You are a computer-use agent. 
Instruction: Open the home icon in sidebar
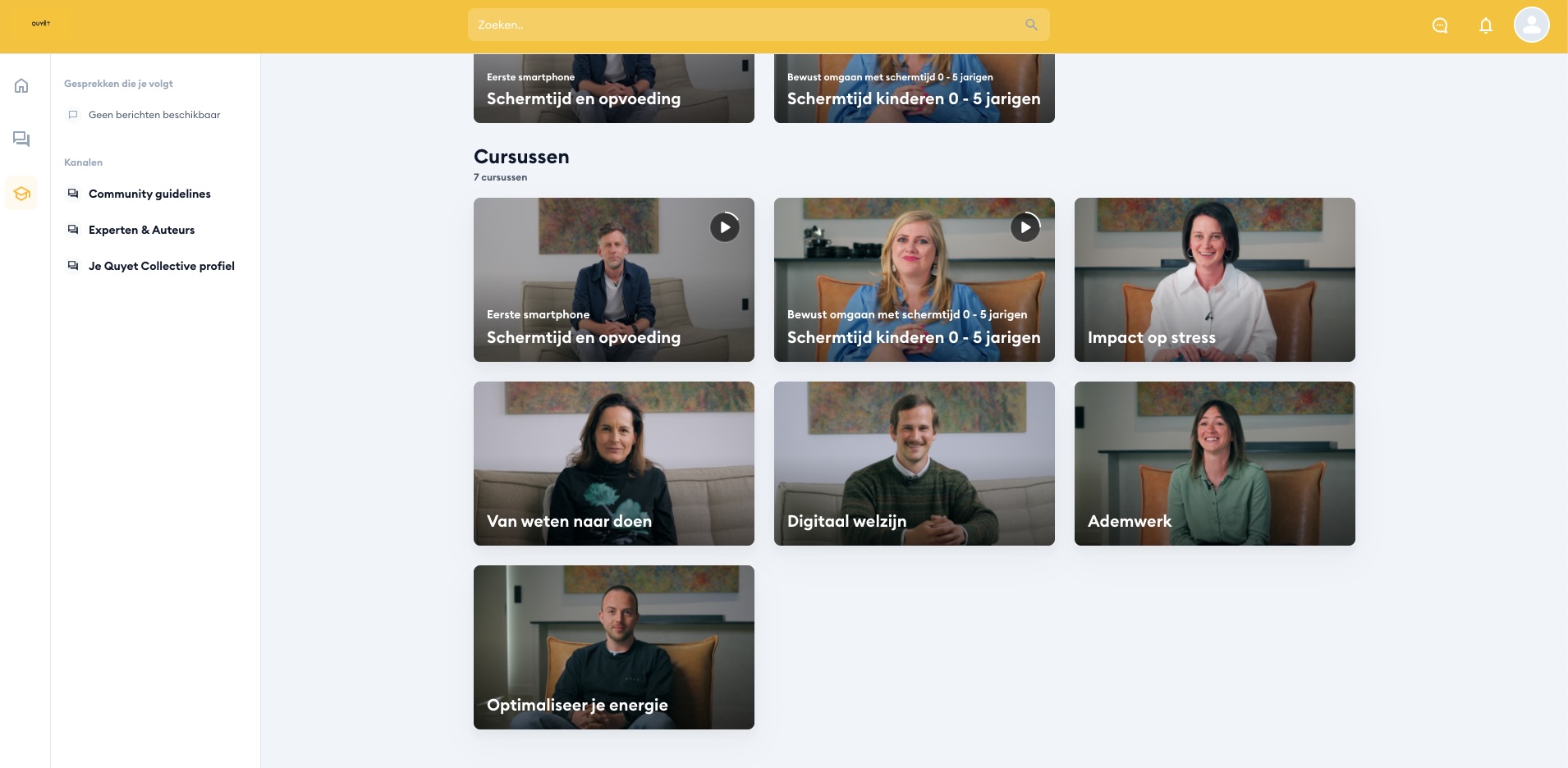pos(21,85)
